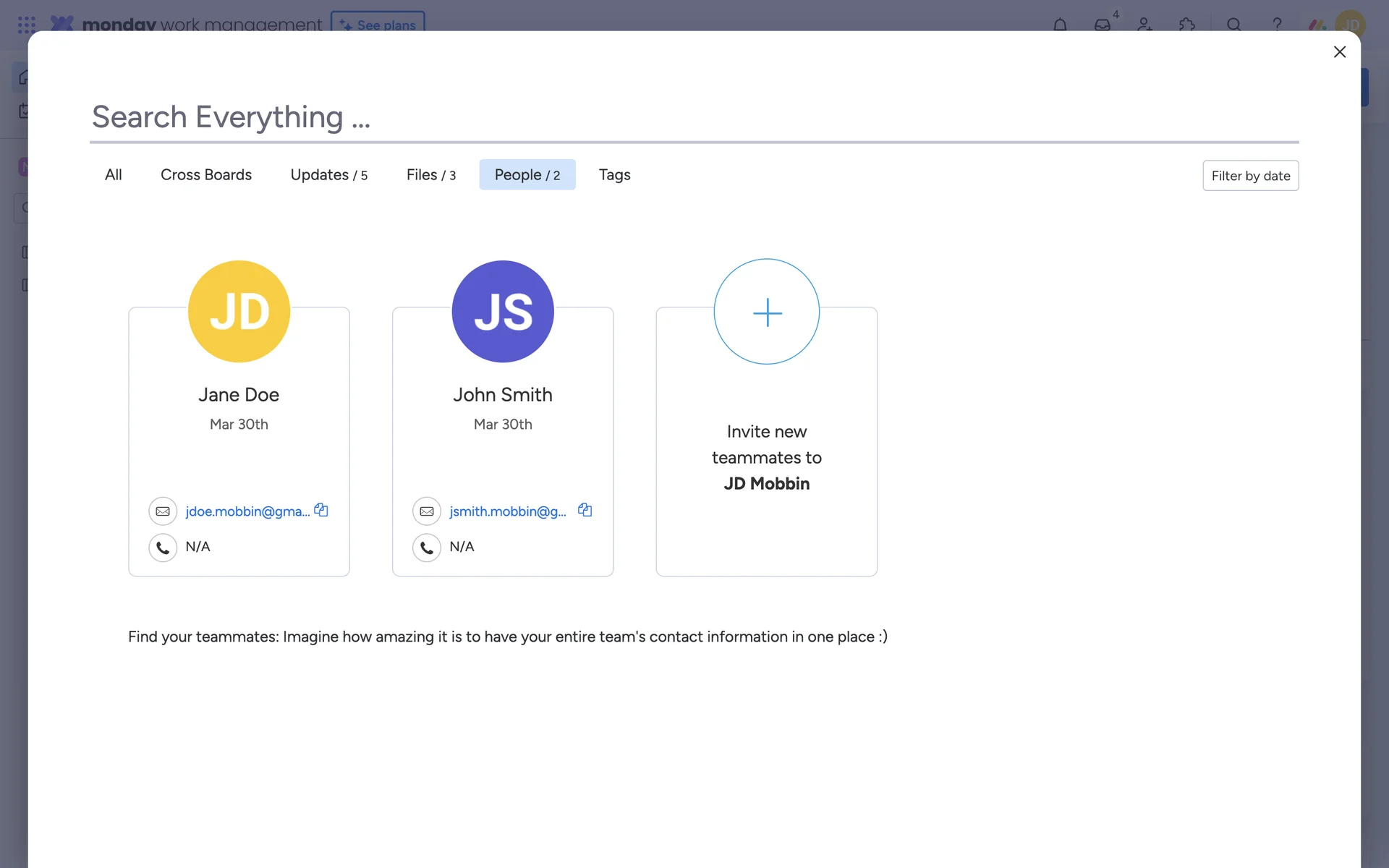Copy Jane Doe's email address icon

click(321, 511)
